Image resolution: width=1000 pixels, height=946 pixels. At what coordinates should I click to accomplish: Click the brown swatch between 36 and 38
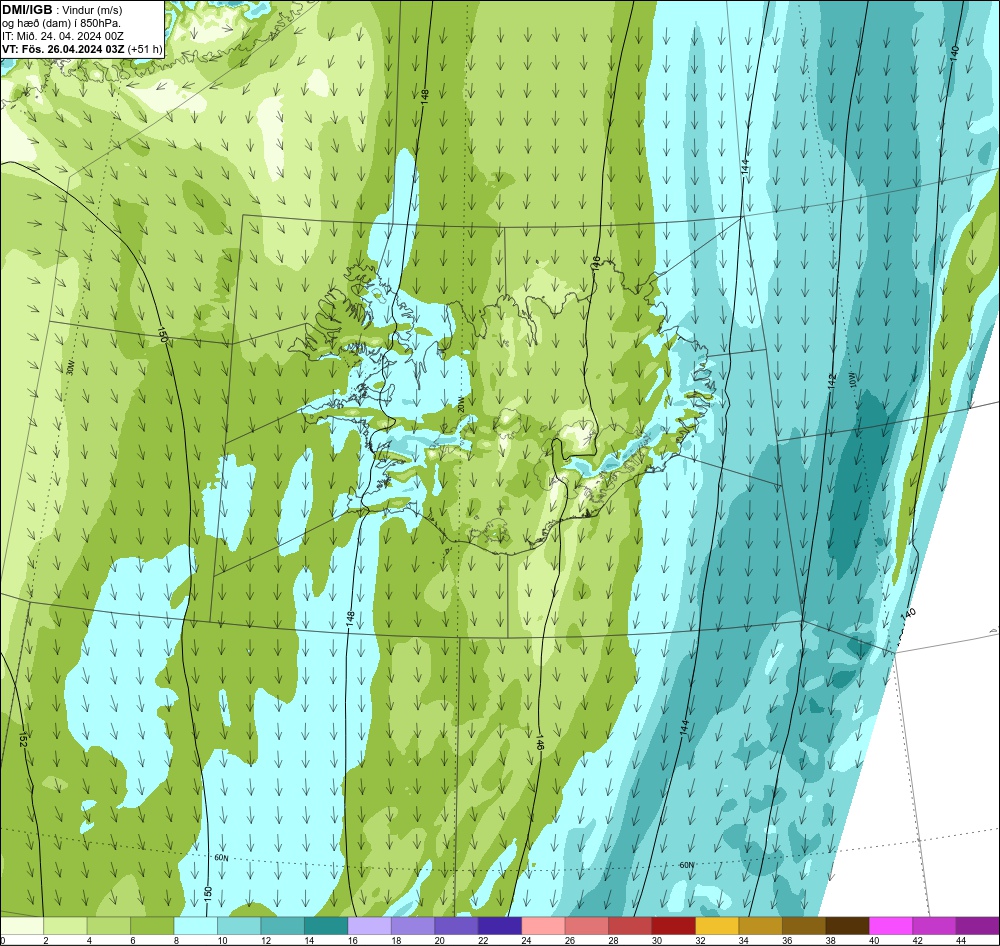804,926
